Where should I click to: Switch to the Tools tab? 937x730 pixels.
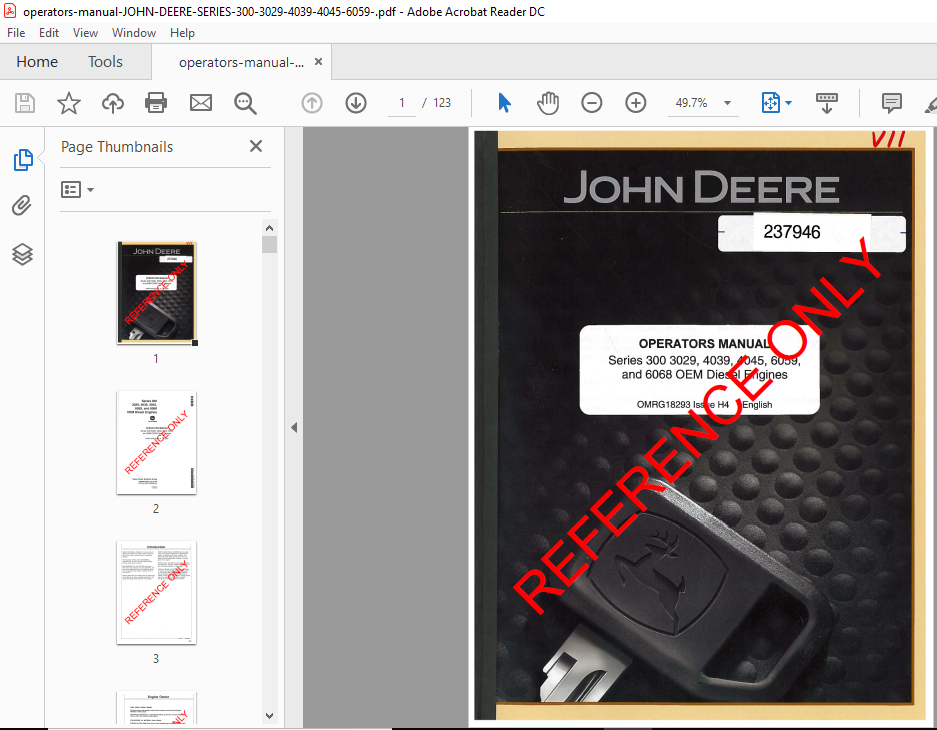pyautogui.click(x=105, y=62)
